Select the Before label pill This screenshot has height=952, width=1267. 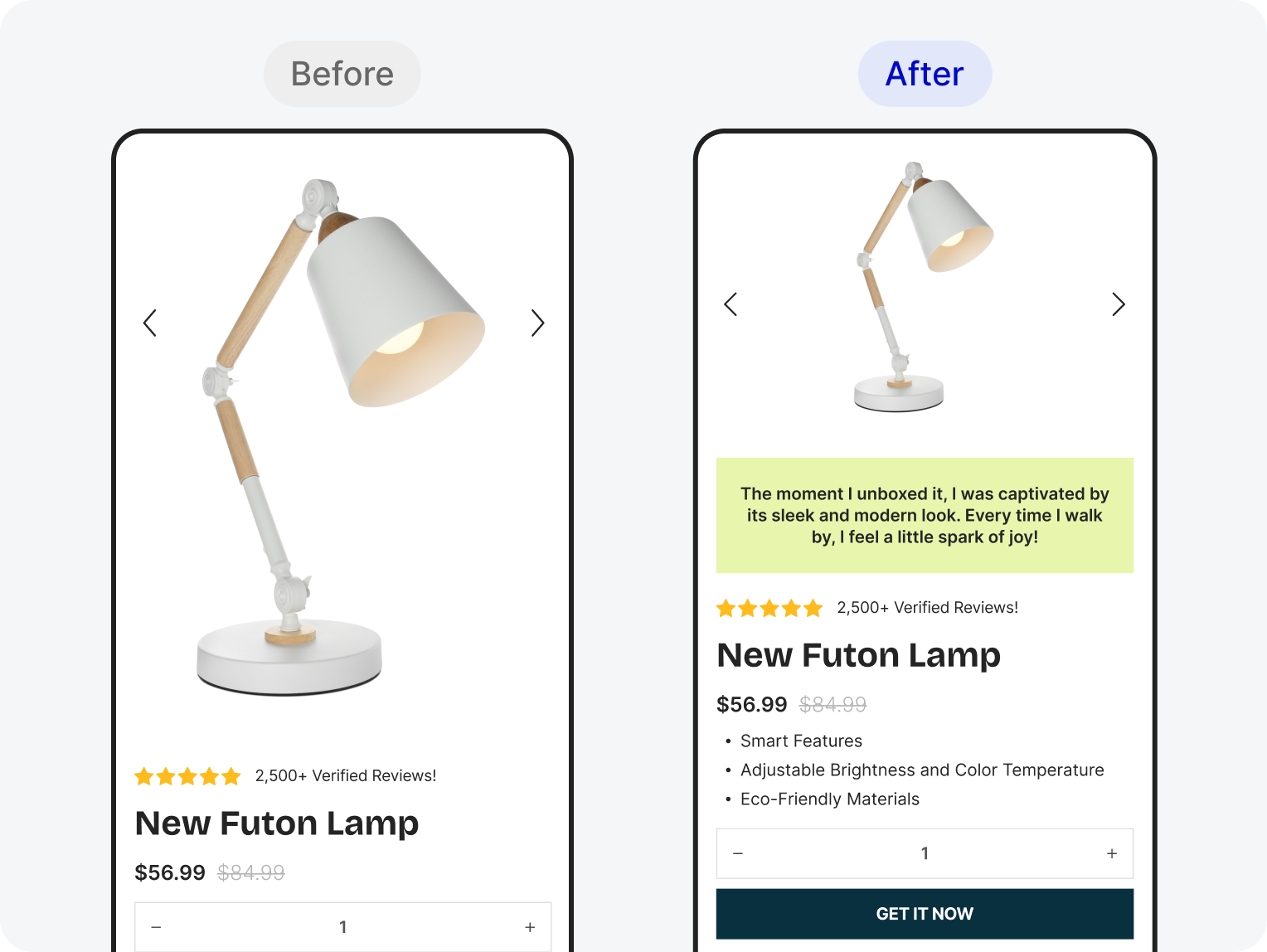pyautogui.click(x=342, y=74)
